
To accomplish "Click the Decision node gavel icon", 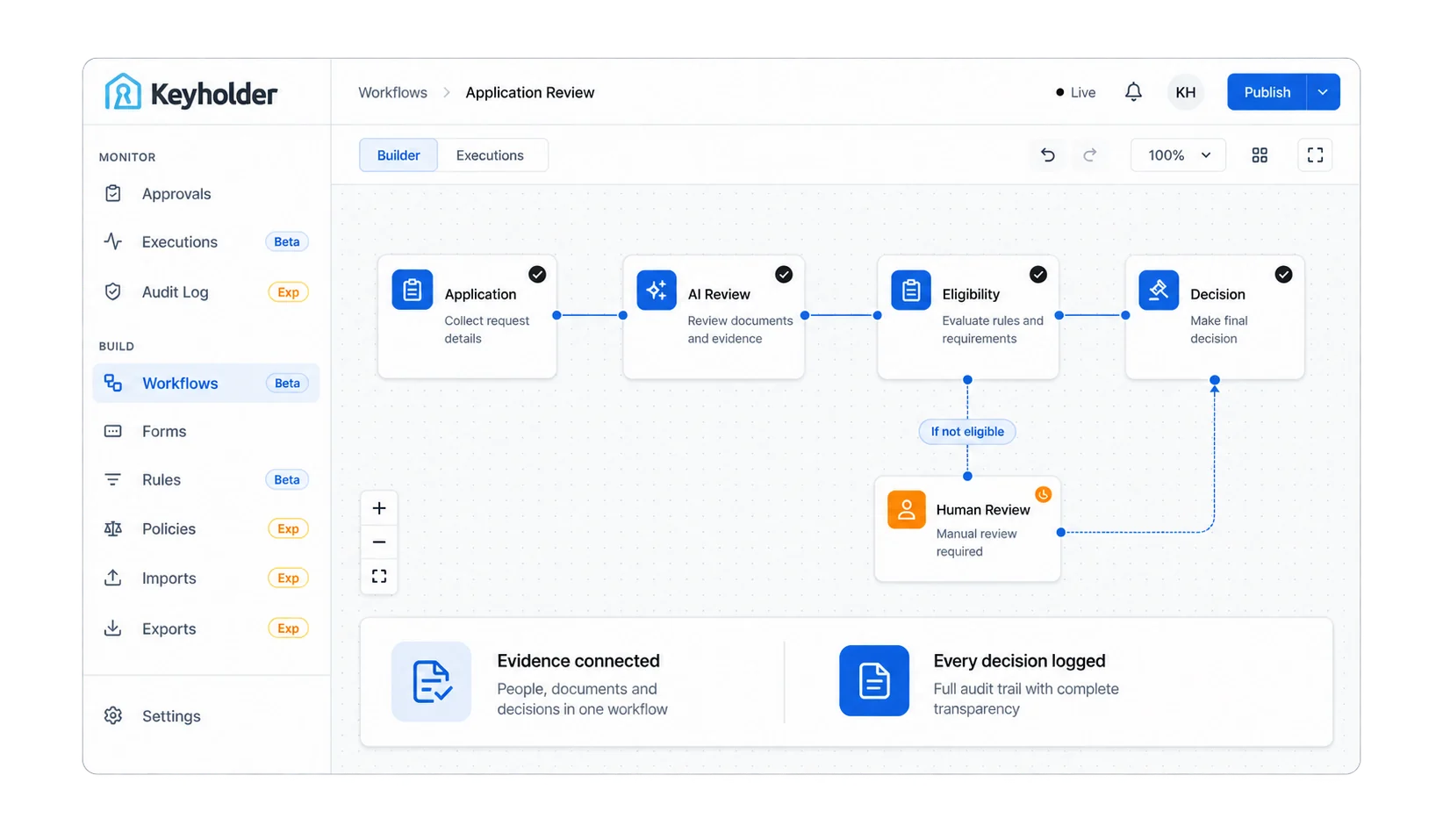I will (1159, 291).
